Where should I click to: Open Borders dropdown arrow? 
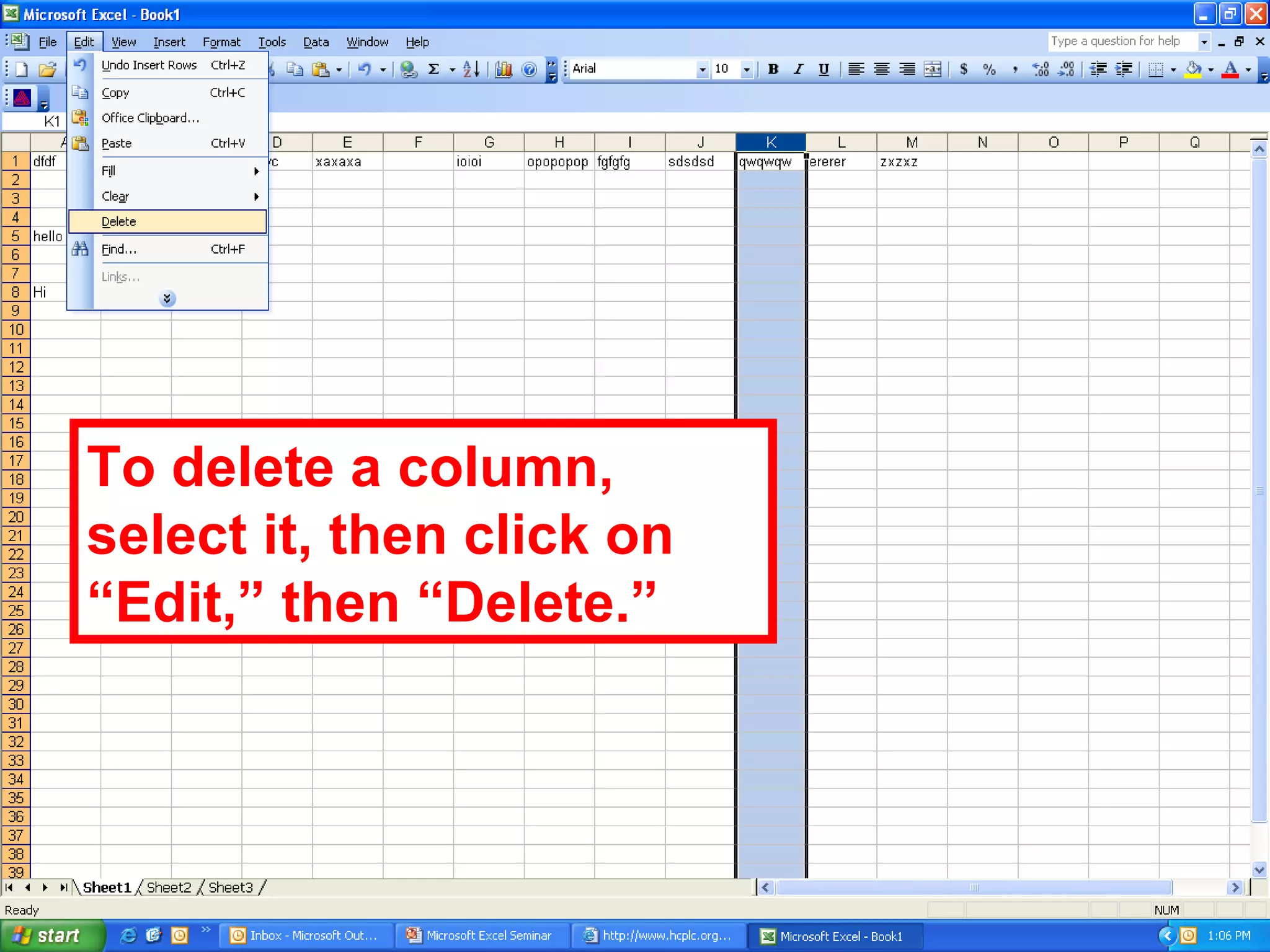1173,69
